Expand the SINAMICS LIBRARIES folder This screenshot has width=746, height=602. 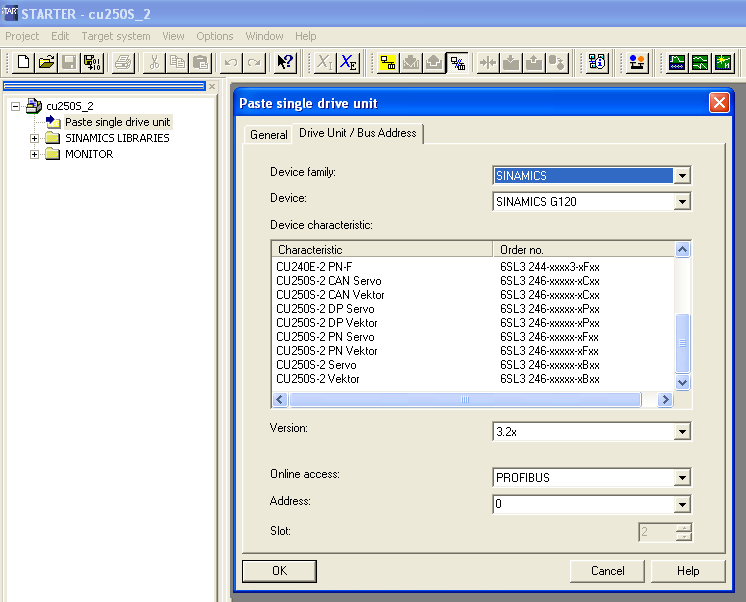pyautogui.click(x=34, y=138)
